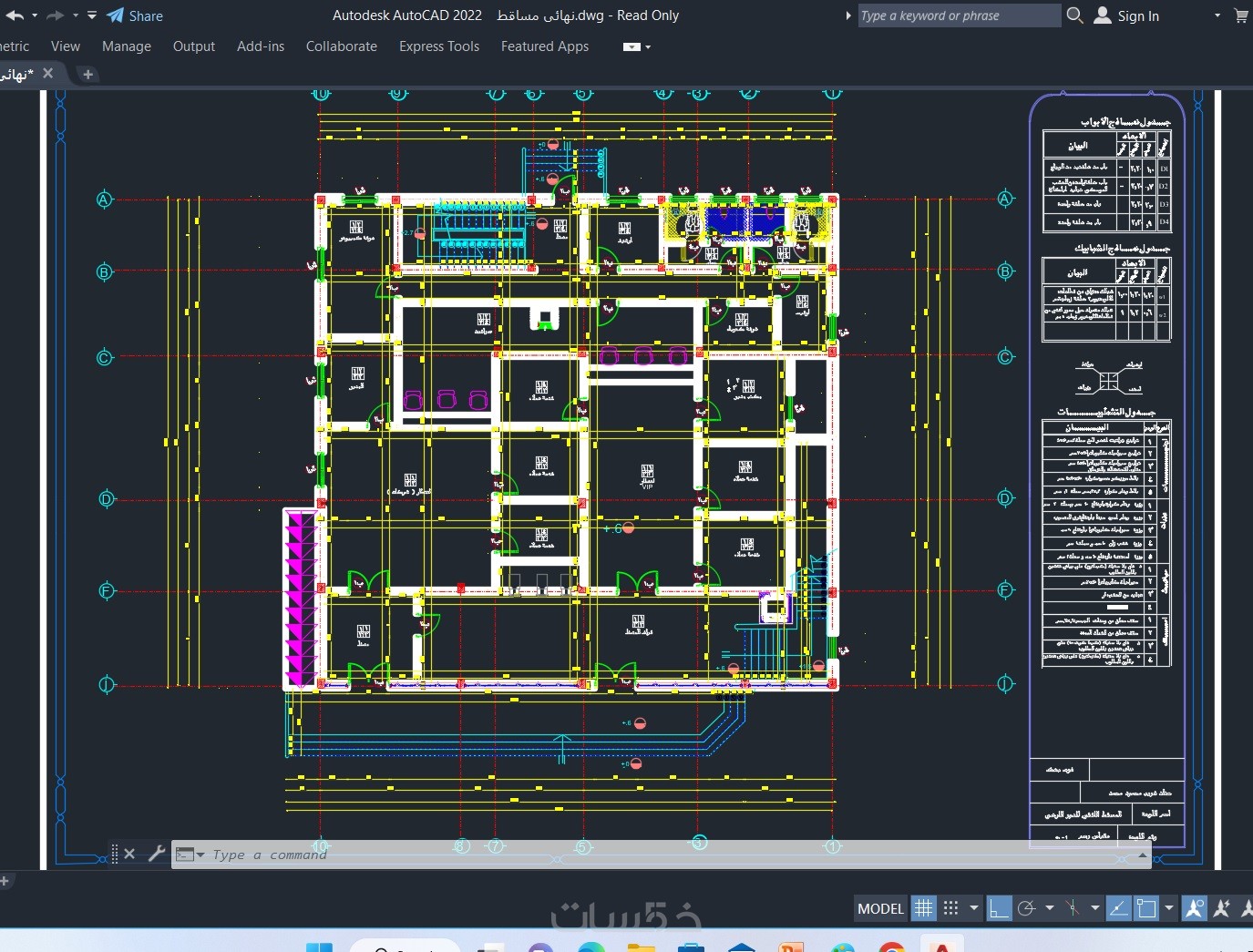Toggle Ortho mode restriction
The width and height of the screenshot is (1253, 952).
pyautogui.click(x=1000, y=908)
